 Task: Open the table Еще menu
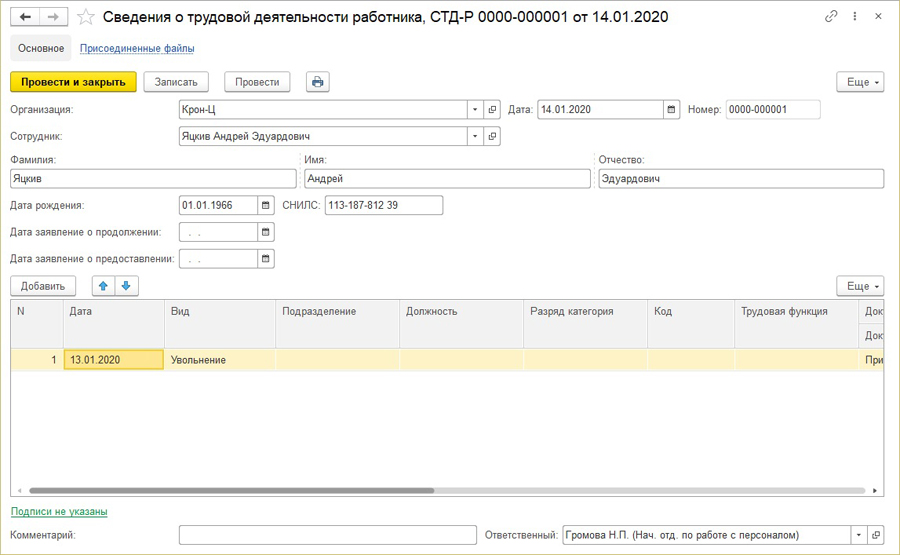[x=860, y=286]
